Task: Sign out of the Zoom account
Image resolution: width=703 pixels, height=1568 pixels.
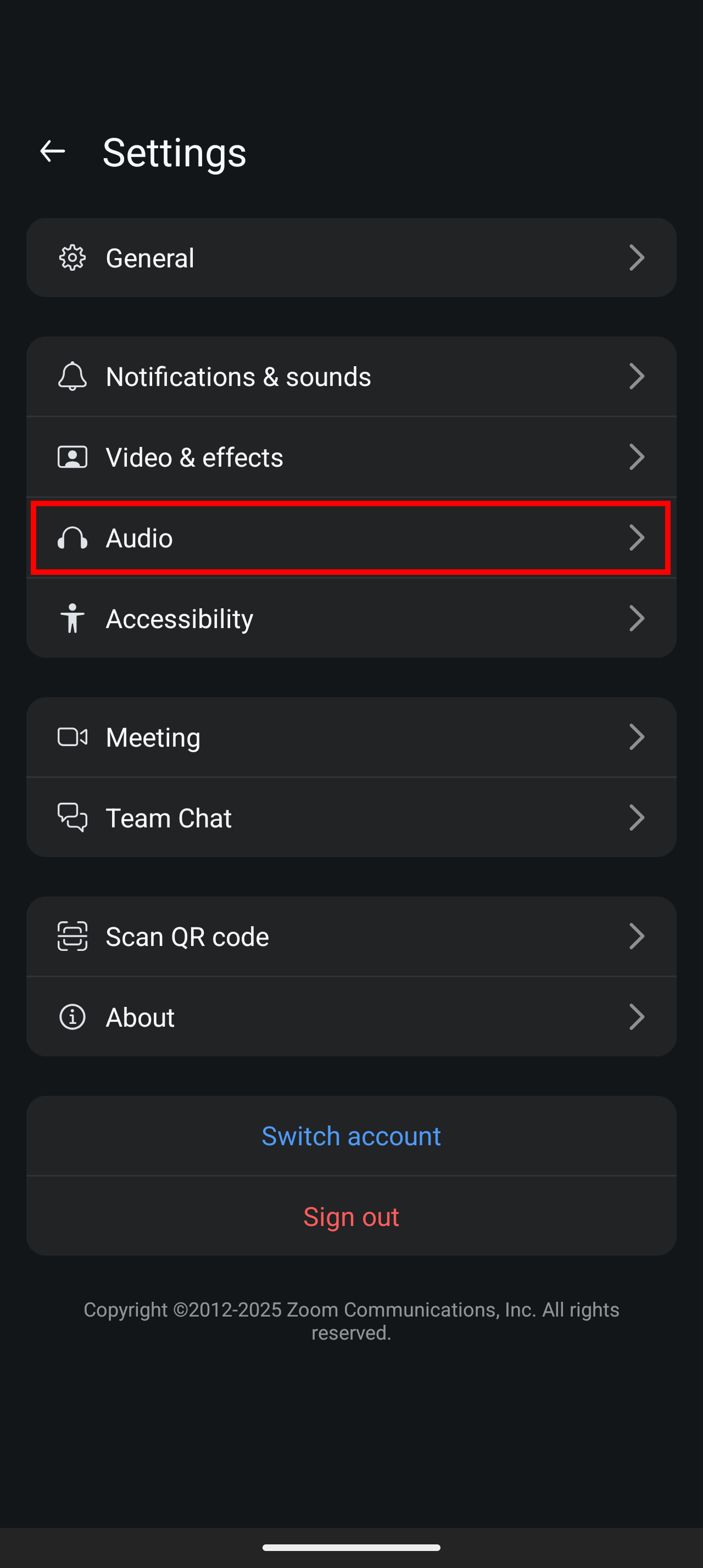Action: pyautogui.click(x=351, y=1216)
